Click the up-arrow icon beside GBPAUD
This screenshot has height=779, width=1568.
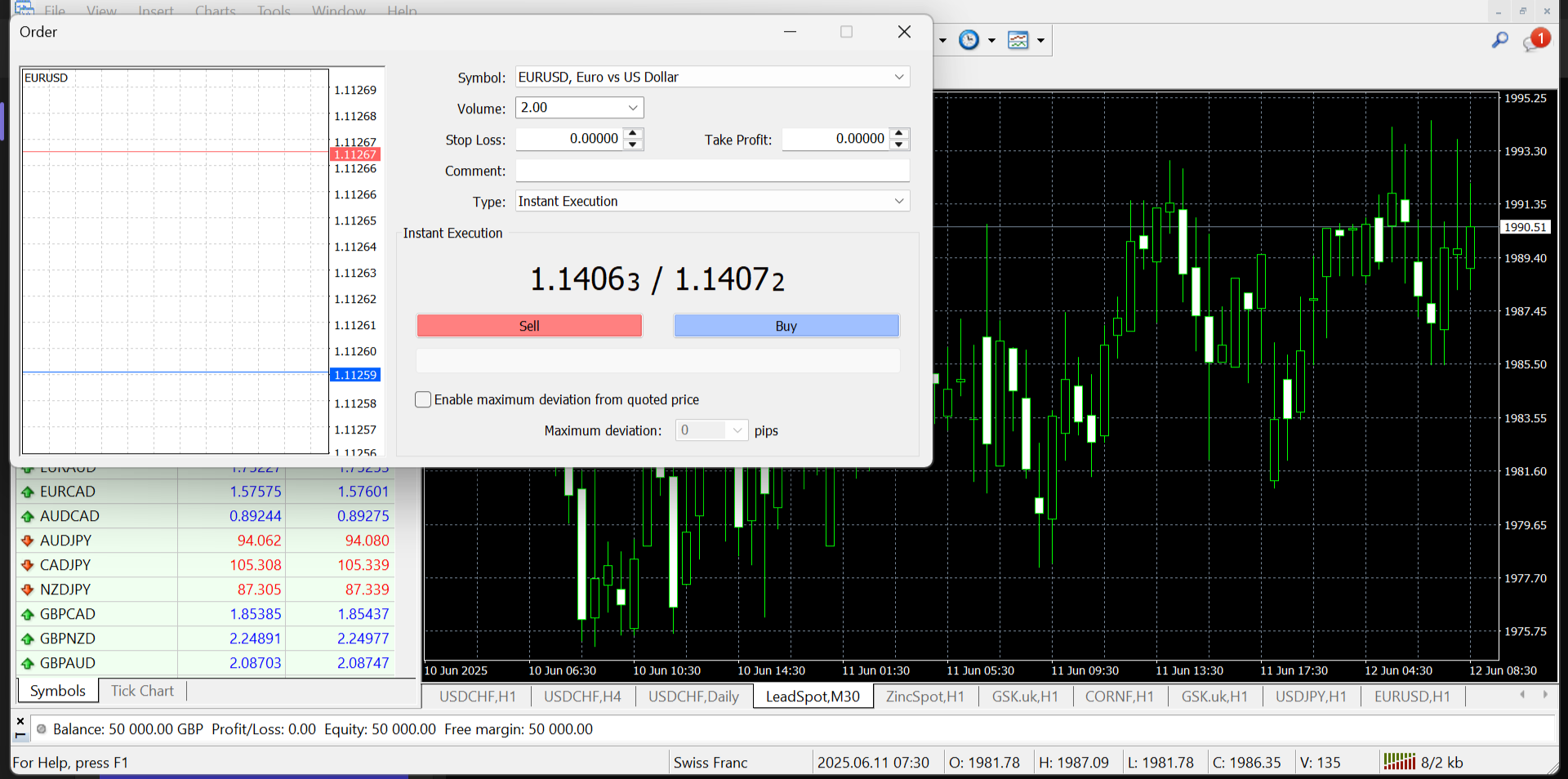click(28, 663)
